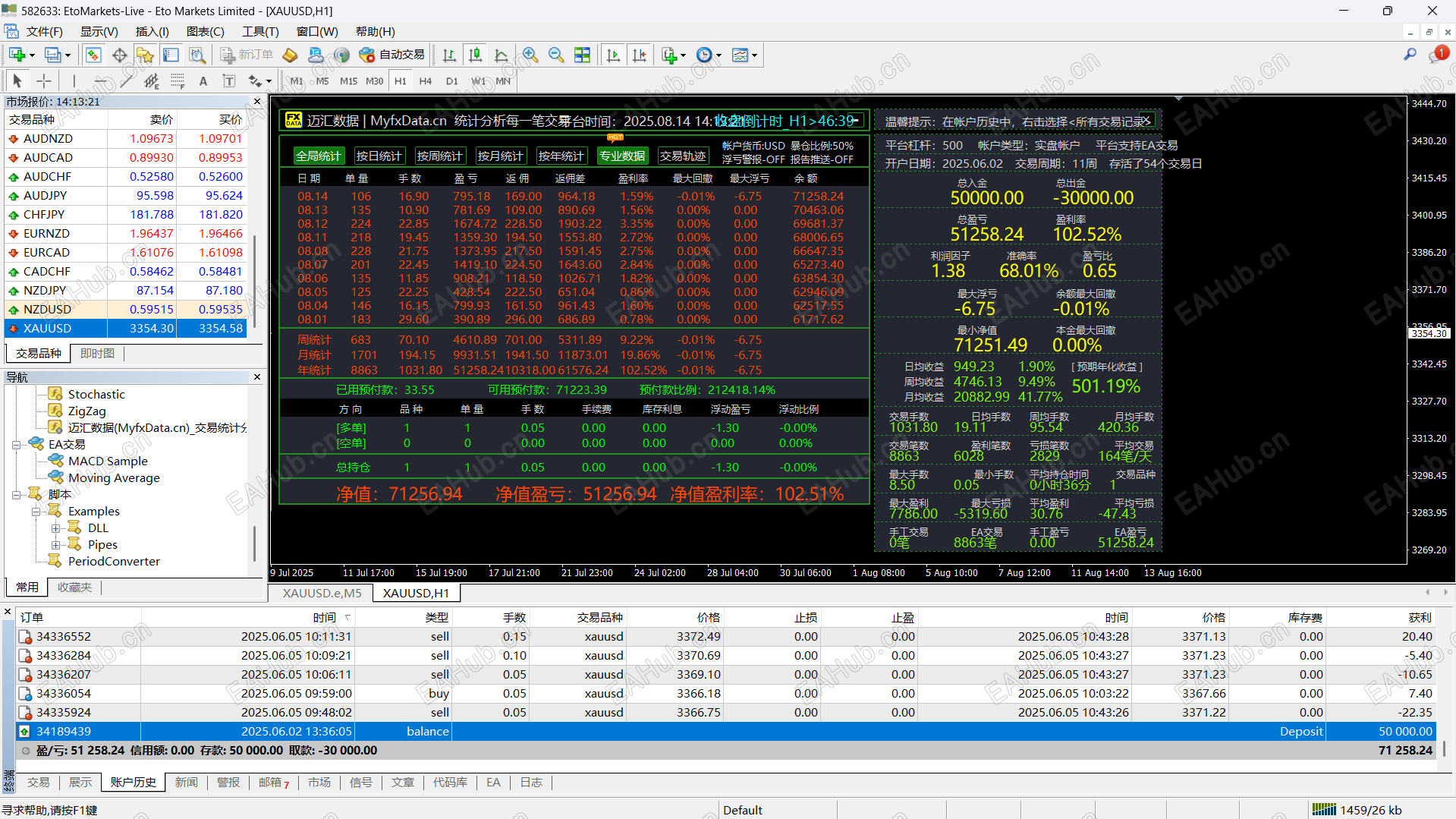Toggle the Navigator panel star-folder icon
The image size is (1456, 819).
click(x=145, y=55)
